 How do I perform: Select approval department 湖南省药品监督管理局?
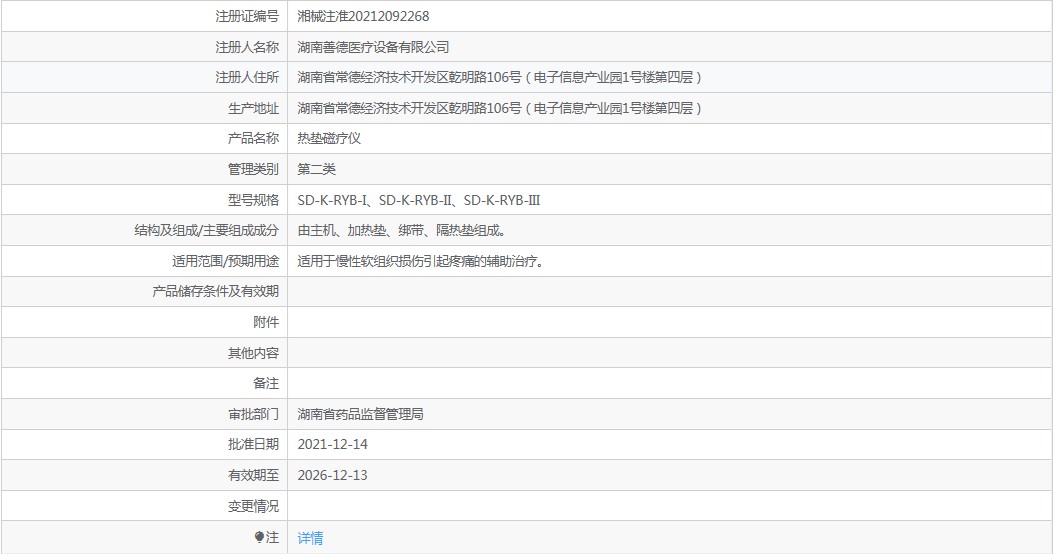click(x=361, y=414)
